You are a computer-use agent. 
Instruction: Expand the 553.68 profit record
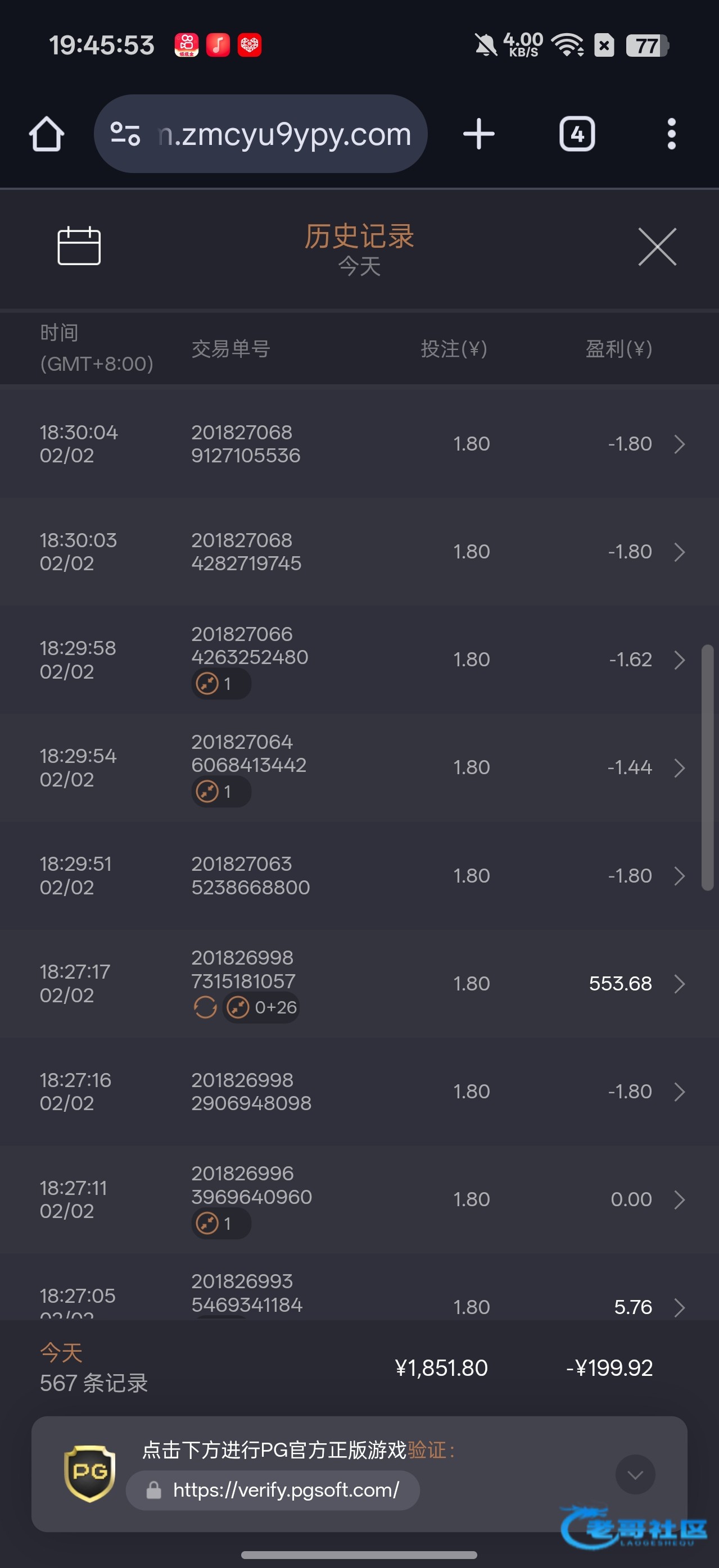[680, 984]
